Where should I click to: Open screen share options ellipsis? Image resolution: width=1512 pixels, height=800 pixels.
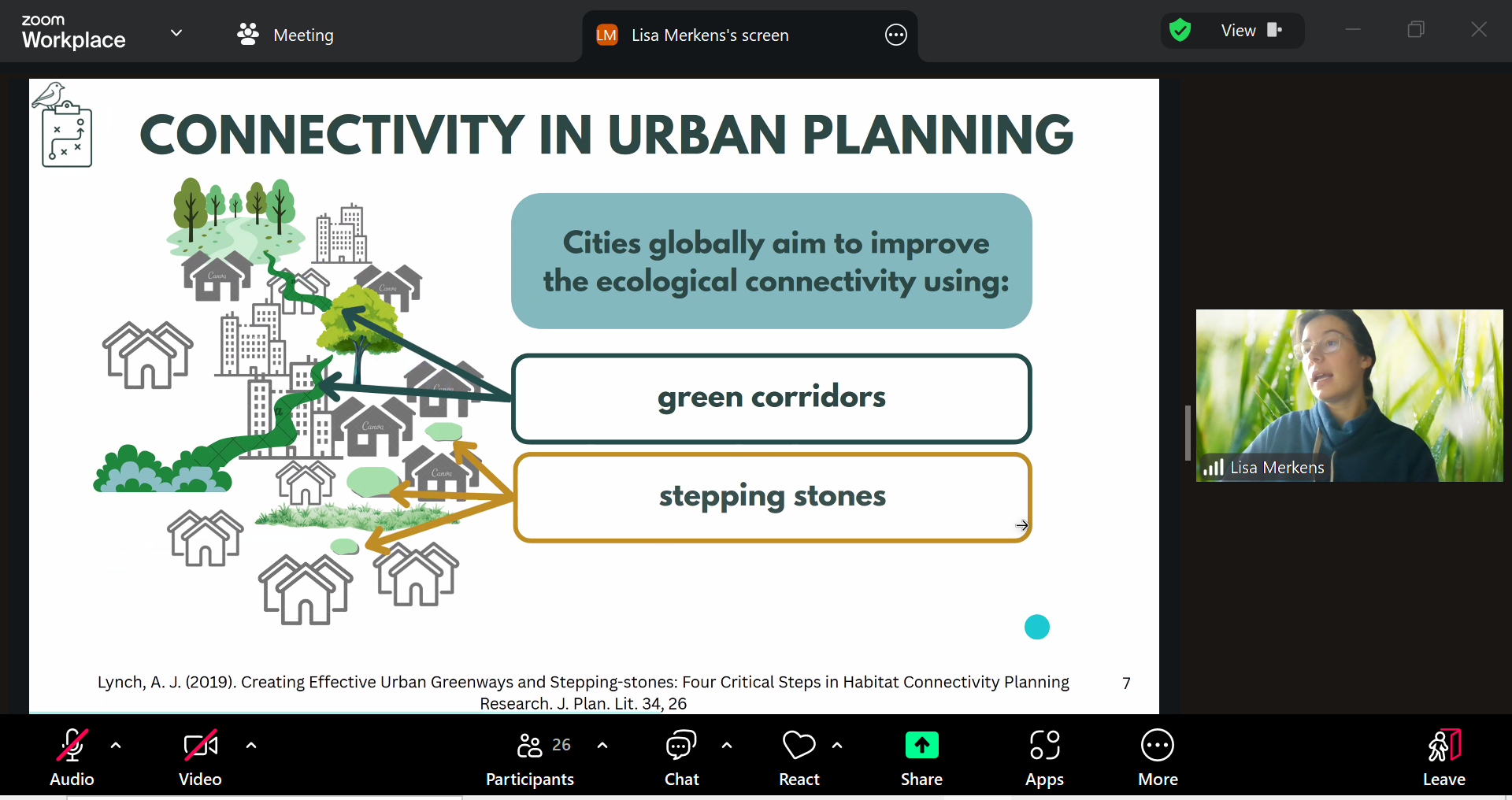click(896, 35)
